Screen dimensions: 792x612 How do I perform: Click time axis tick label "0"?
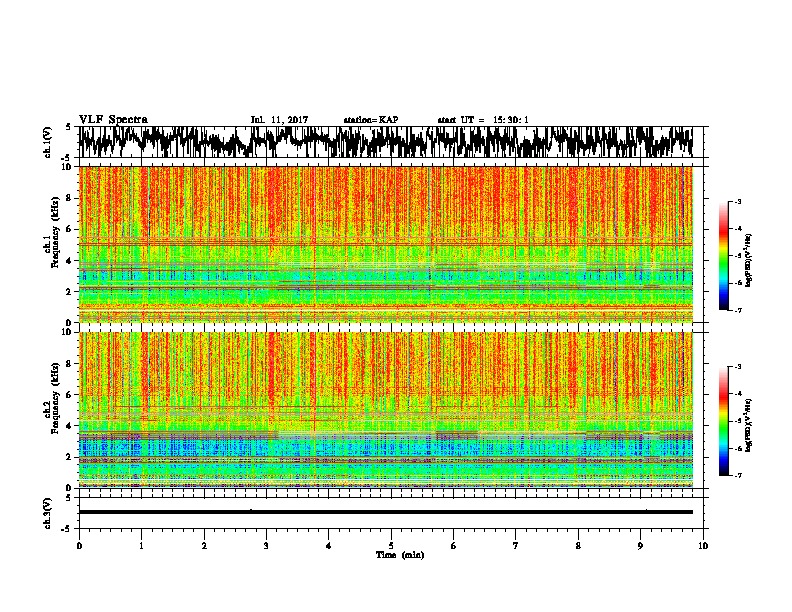[79, 546]
